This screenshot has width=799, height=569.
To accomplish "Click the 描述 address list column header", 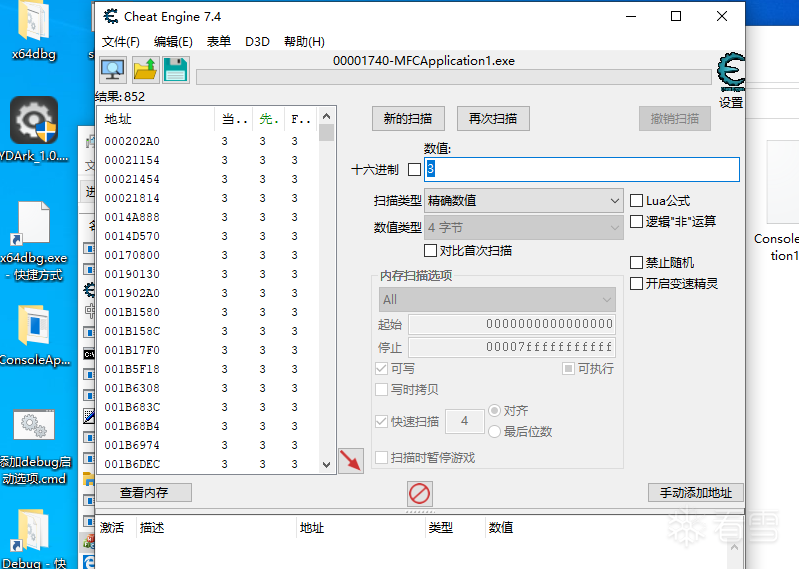I will (x=217, y=528).
